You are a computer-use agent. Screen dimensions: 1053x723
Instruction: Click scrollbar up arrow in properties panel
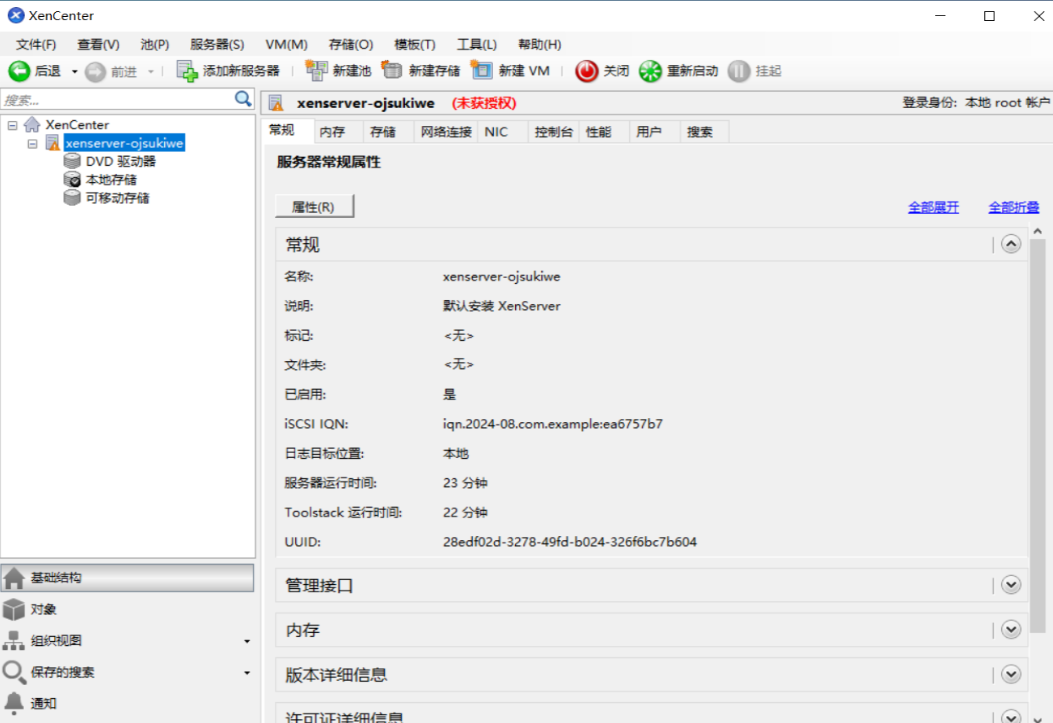pos(1038,231)
